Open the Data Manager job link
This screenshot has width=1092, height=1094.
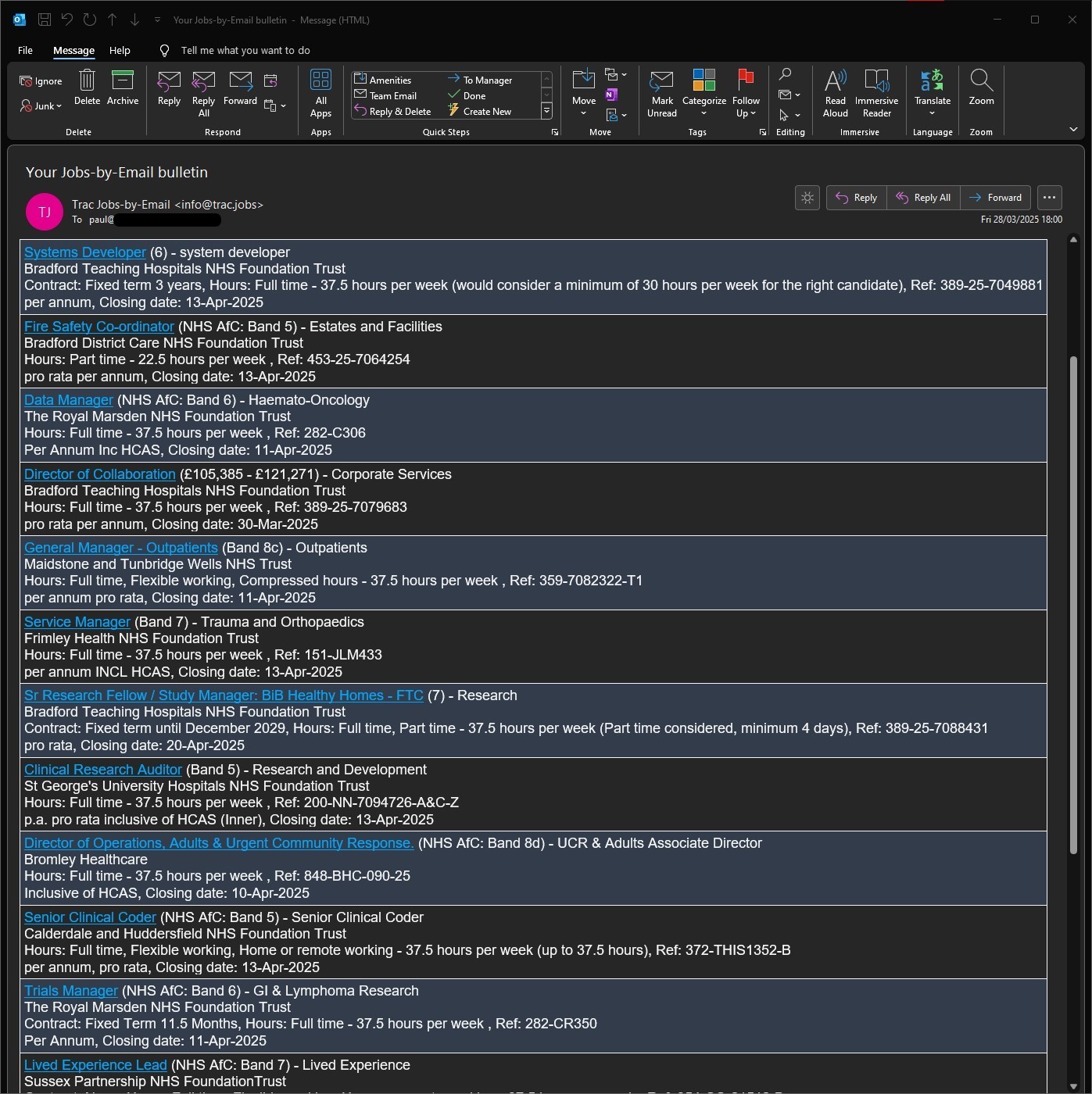click(69, 400)
